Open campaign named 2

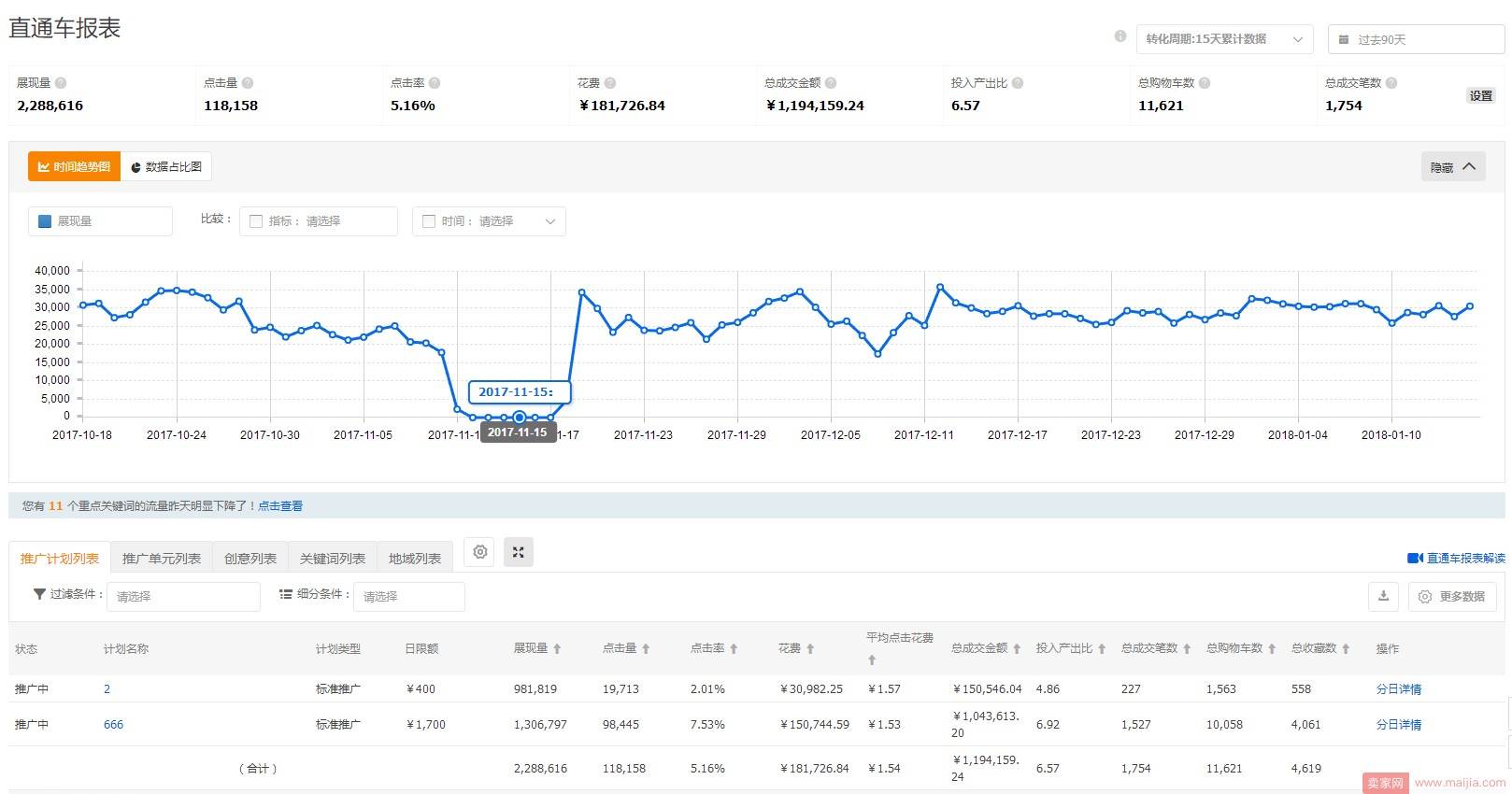107,688
